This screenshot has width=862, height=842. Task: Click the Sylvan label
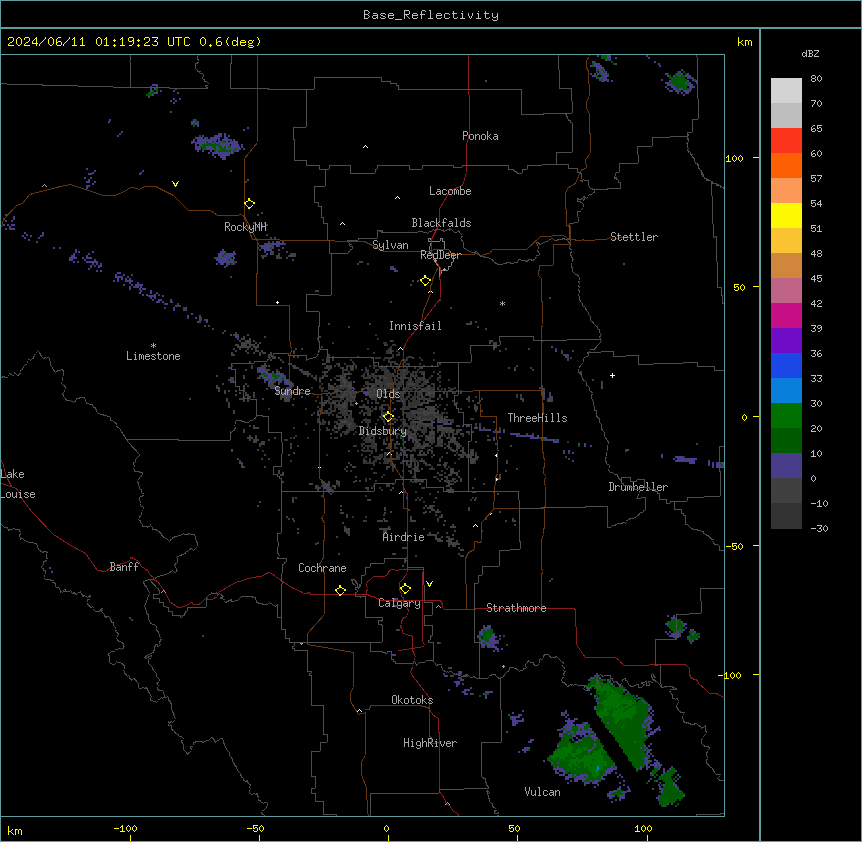coord(390,245)
